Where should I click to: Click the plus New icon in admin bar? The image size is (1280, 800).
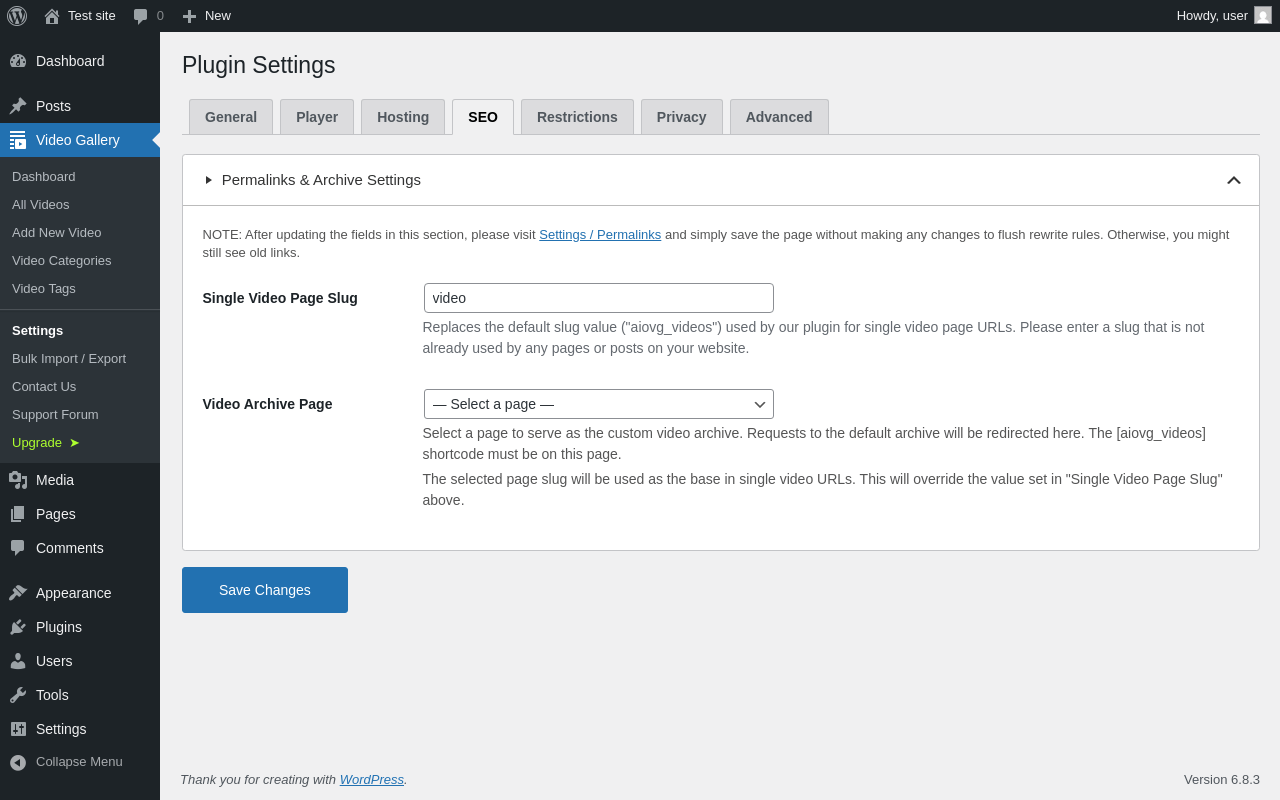(189, 16)
